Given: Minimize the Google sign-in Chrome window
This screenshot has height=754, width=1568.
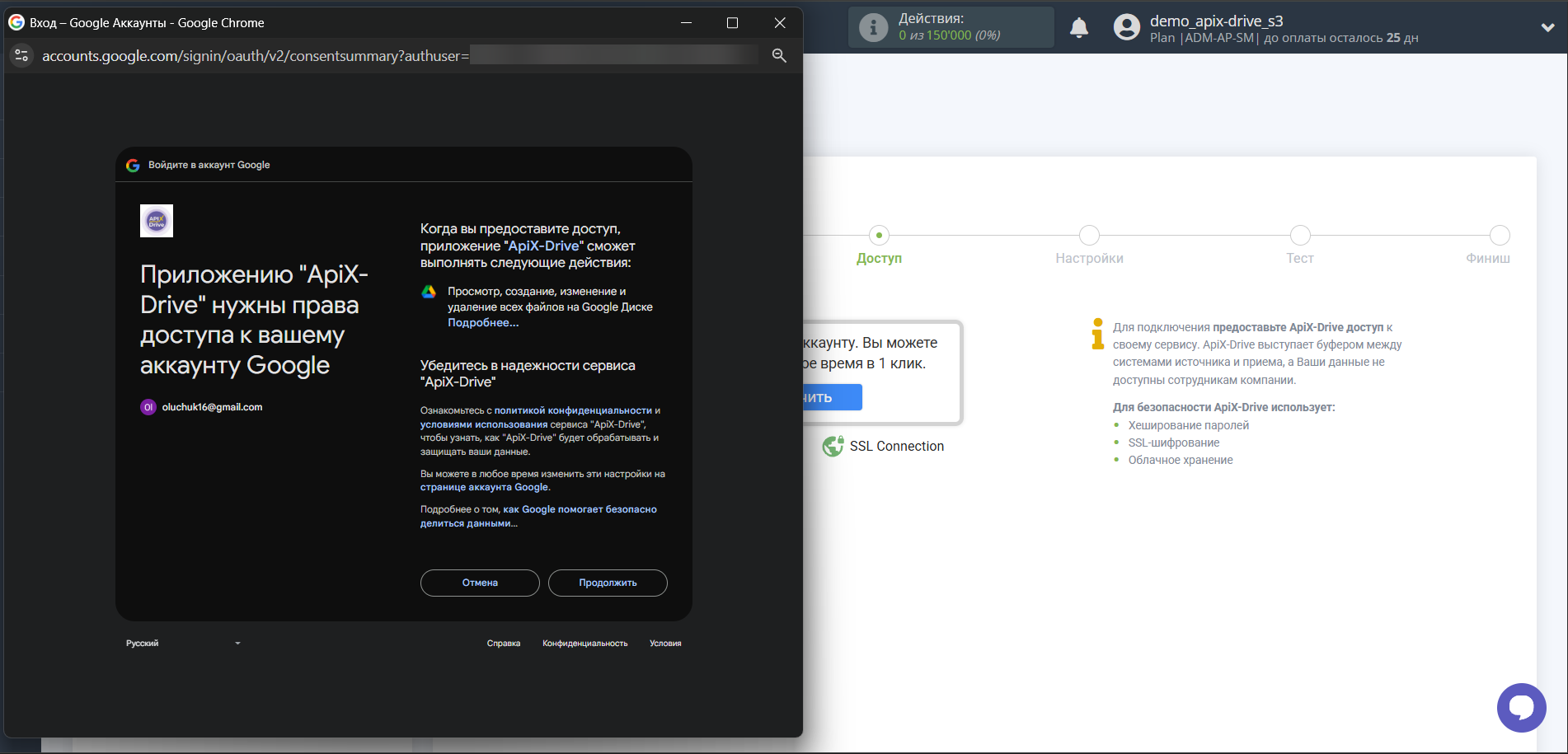Looking at the screenshot, I should click(686, 23).
